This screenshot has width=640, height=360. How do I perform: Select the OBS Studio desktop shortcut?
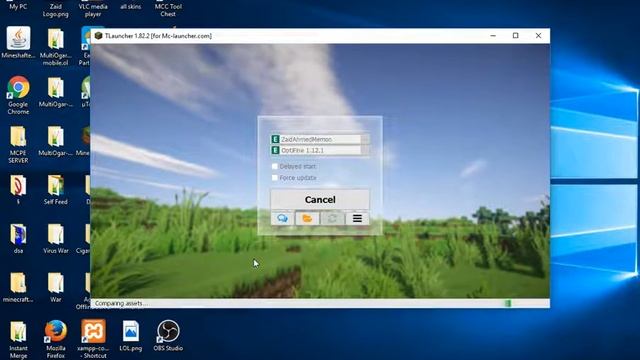168,336
